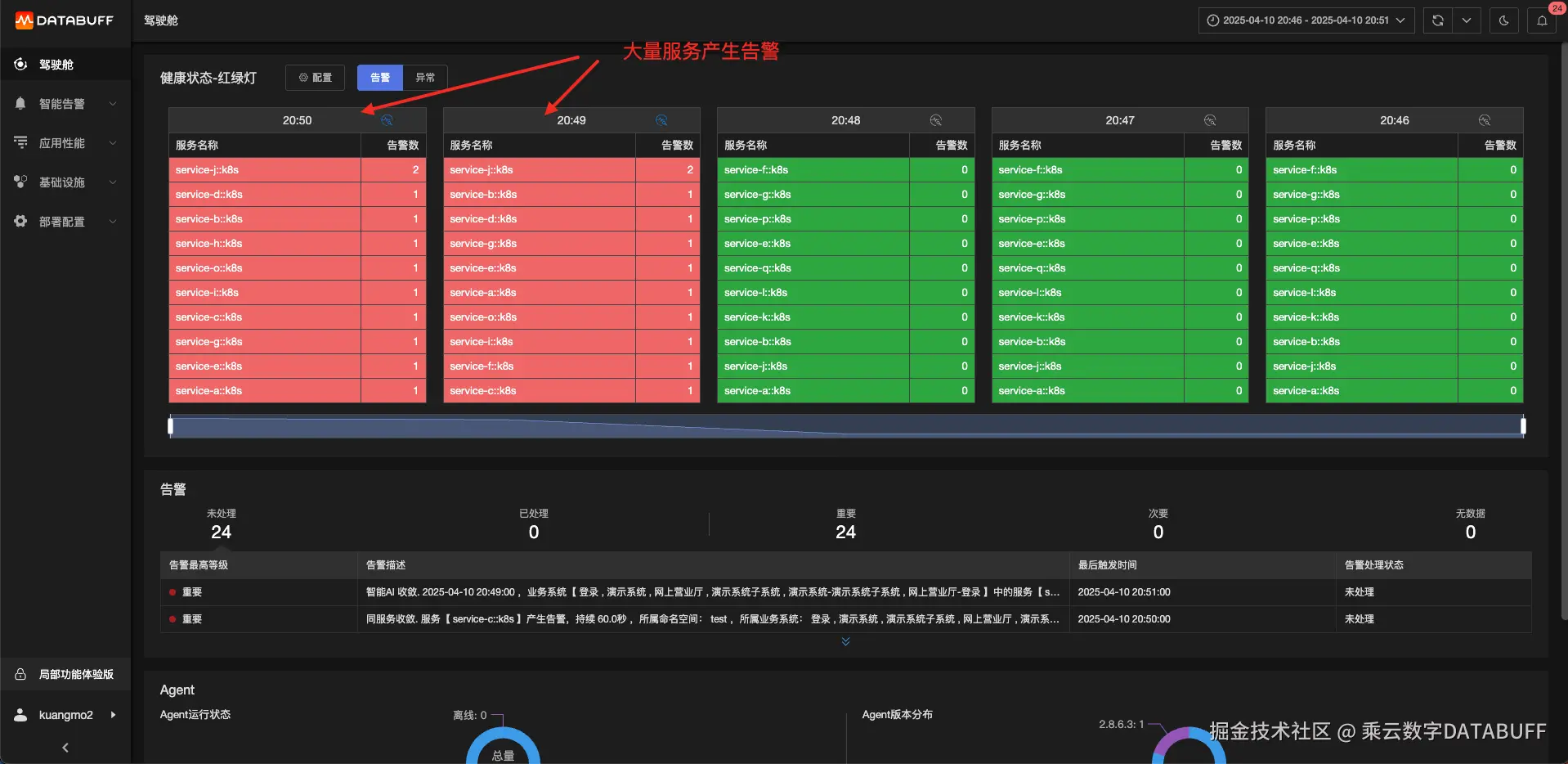Click the Agent 总量 donut chart
This screenshot has width=1568, height=764.
coord(503,746)
